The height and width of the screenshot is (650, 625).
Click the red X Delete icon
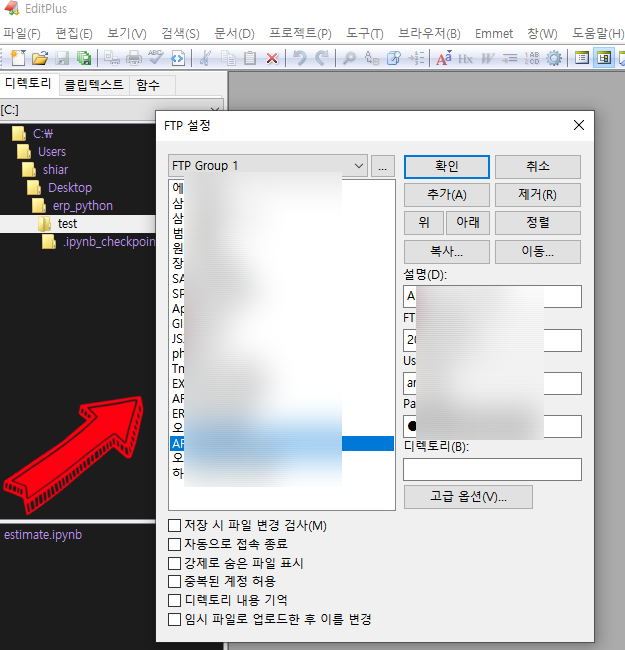click(272, 58)
